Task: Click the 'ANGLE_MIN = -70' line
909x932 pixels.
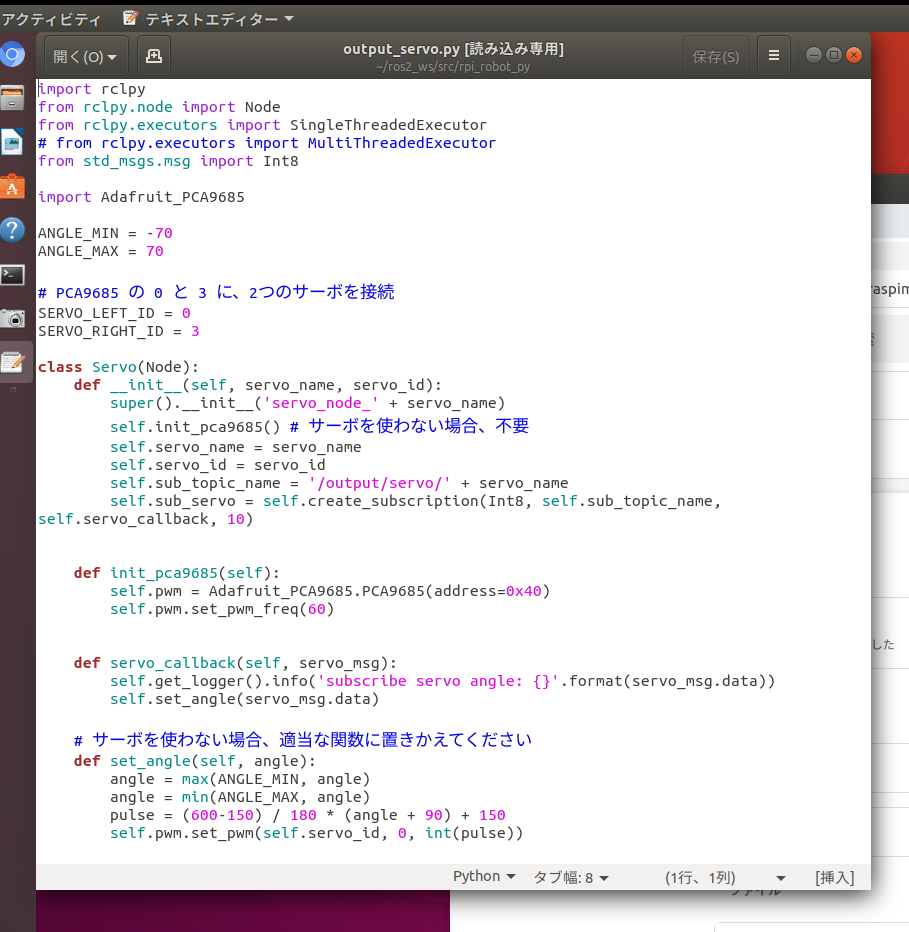Action: point(105,233)
